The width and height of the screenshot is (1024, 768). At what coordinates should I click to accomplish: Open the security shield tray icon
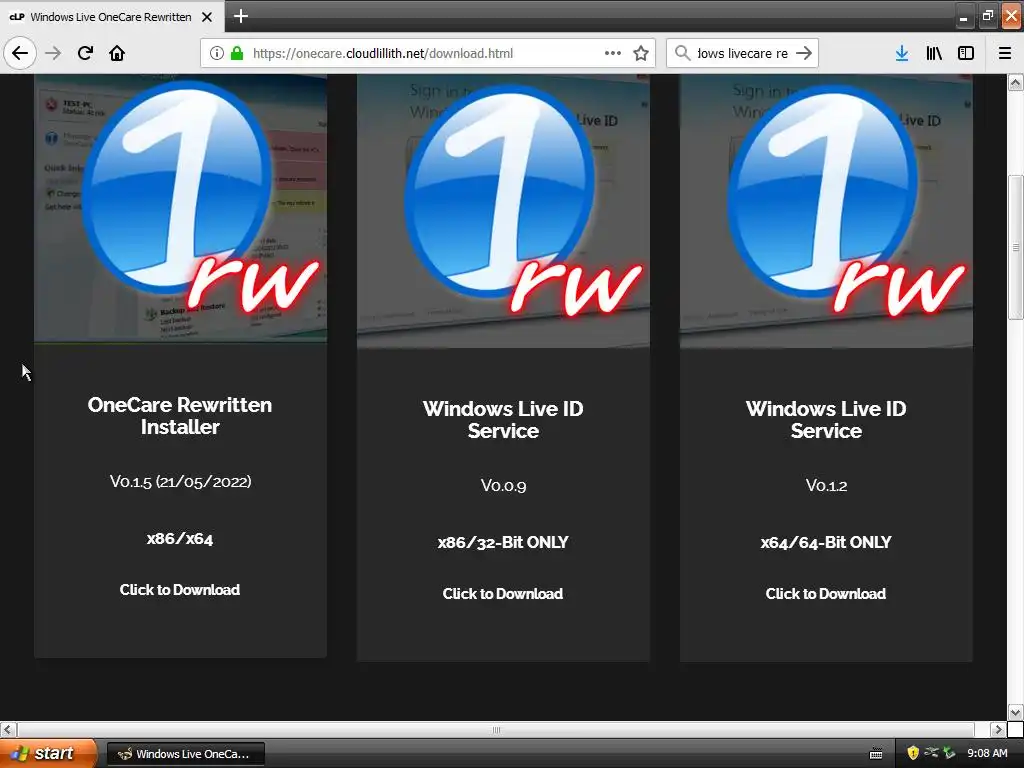(913, 753)
